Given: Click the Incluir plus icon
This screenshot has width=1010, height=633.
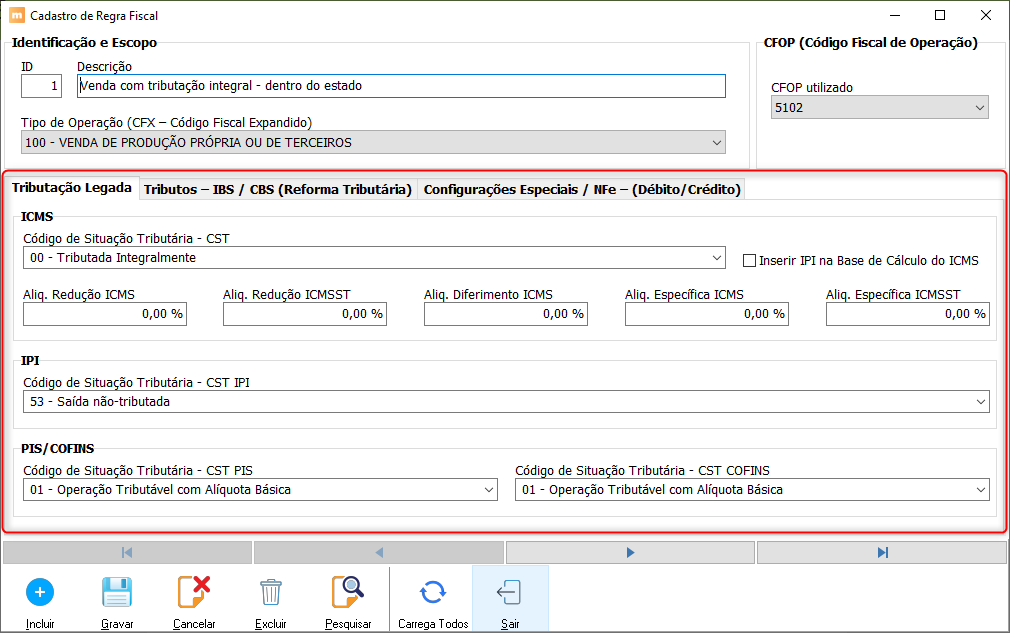Looking at the screenshot, I should click(40, 592).
